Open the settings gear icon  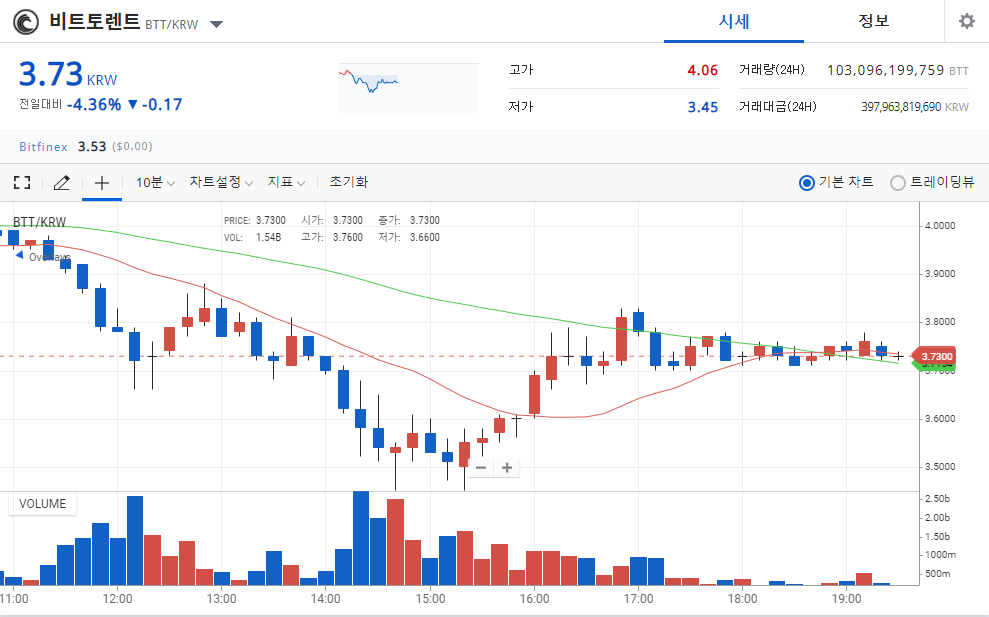(966, 21)
